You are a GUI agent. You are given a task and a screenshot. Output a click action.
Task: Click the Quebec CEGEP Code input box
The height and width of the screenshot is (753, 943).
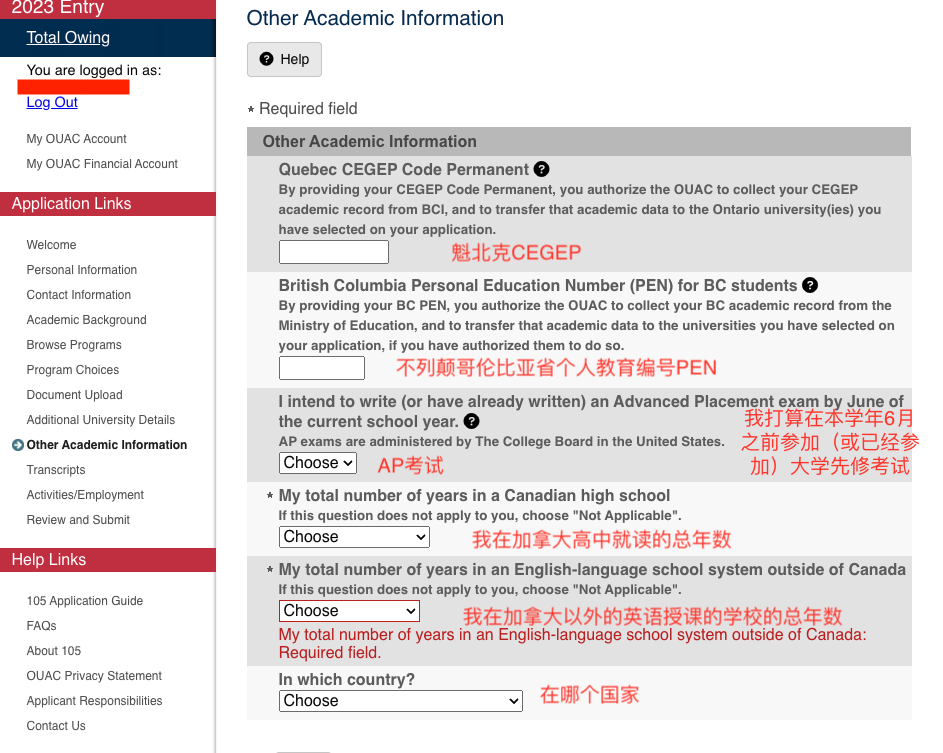[333, 251]
